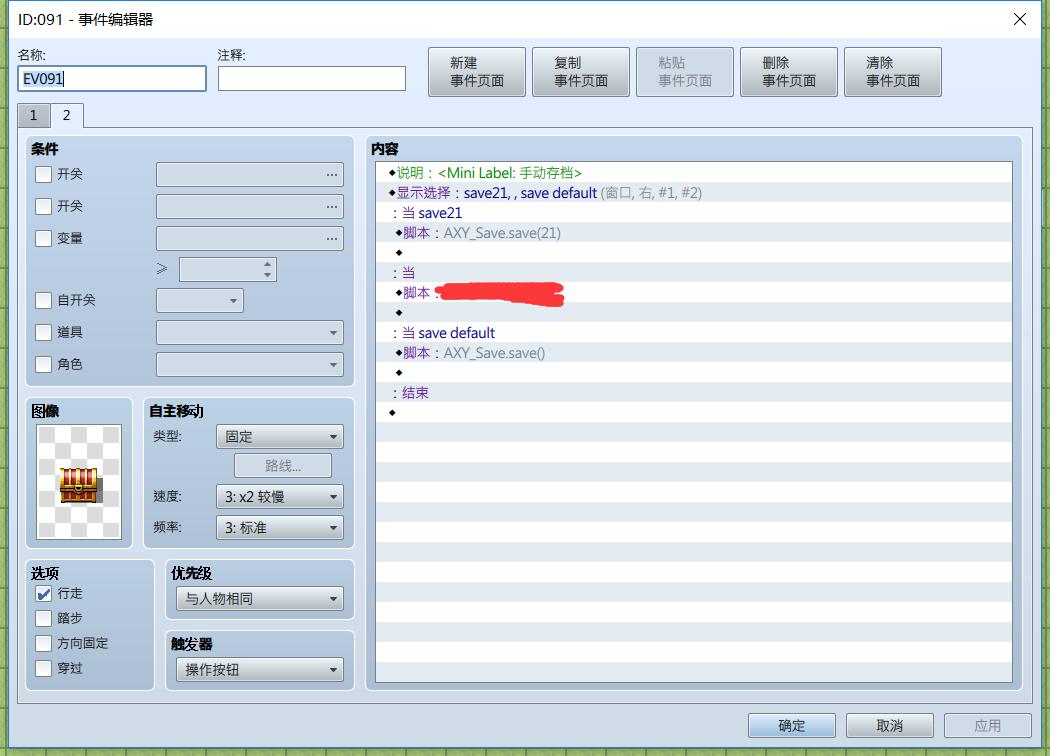Click 粘贴事件页面 button

[x=684, y=72]
